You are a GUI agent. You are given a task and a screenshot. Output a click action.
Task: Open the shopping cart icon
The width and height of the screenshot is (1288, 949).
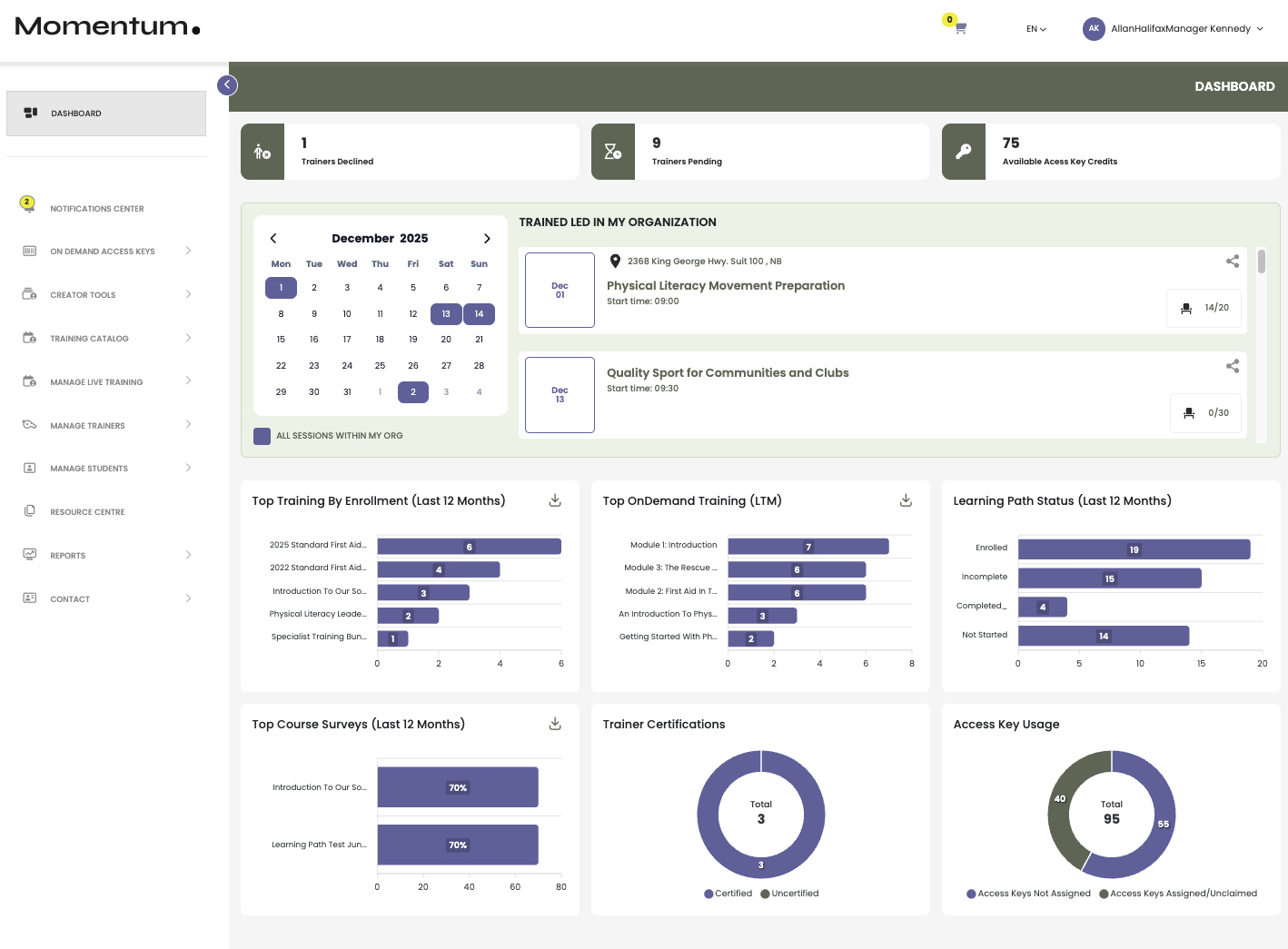(x=959, y=28)
